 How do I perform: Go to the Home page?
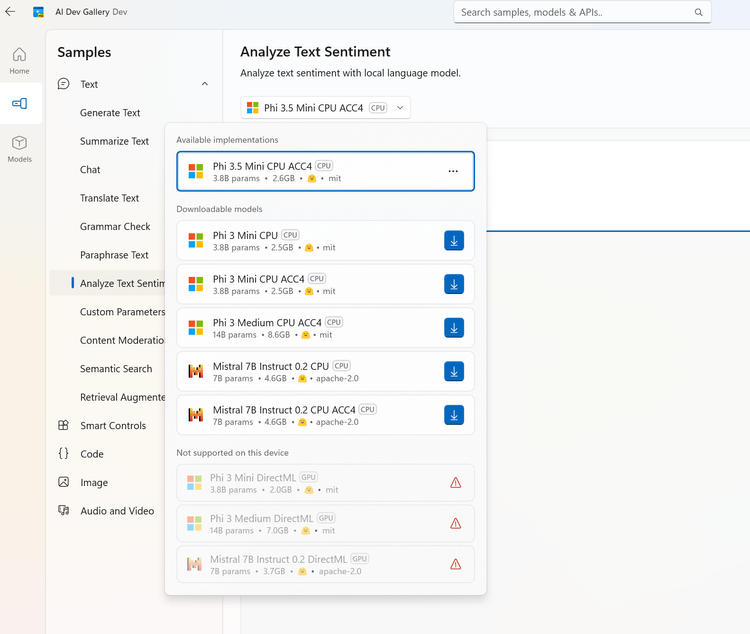[20, 60]
